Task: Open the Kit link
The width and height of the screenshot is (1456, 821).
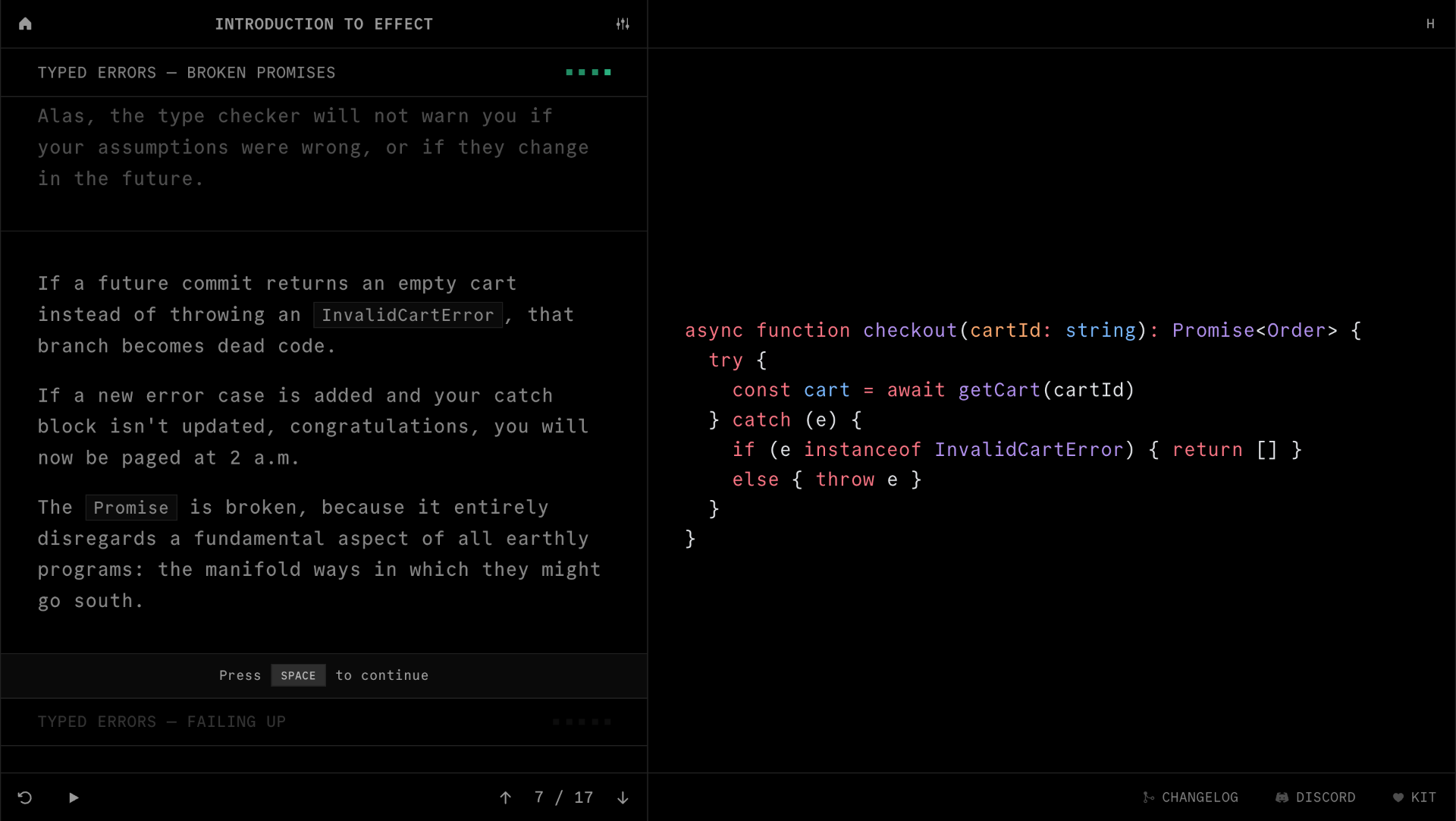Action: [x=1414, y=797]
